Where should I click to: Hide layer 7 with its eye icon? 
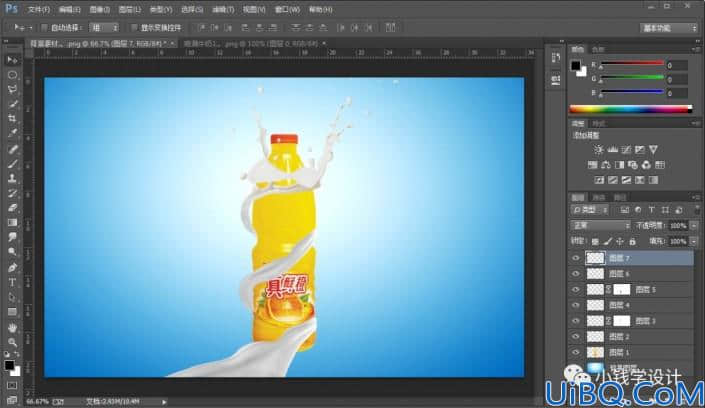pos(576,258)
